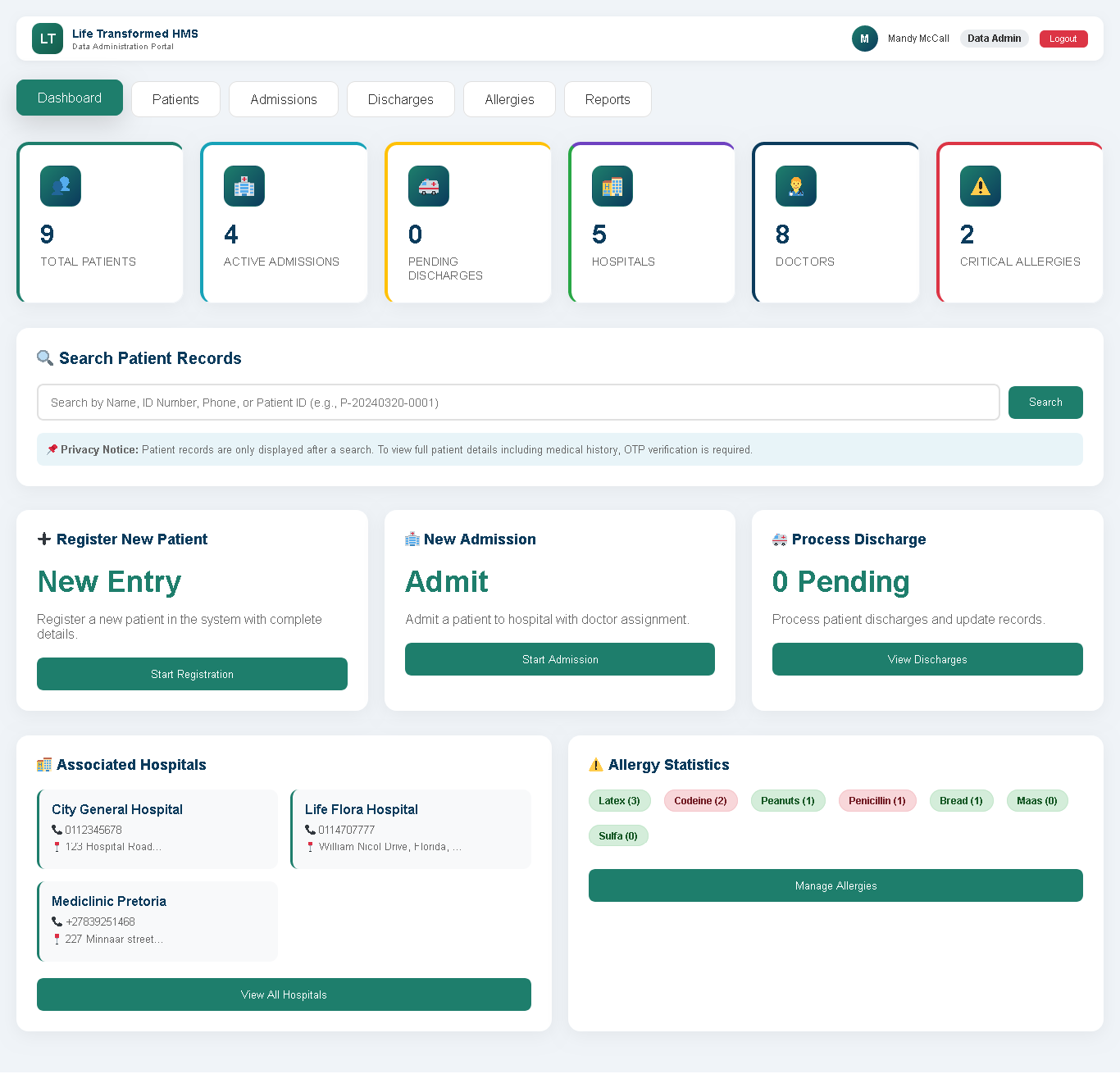Click the "New Entry" heading
Screen dimensions: 1120x1074
coord(110,581)
